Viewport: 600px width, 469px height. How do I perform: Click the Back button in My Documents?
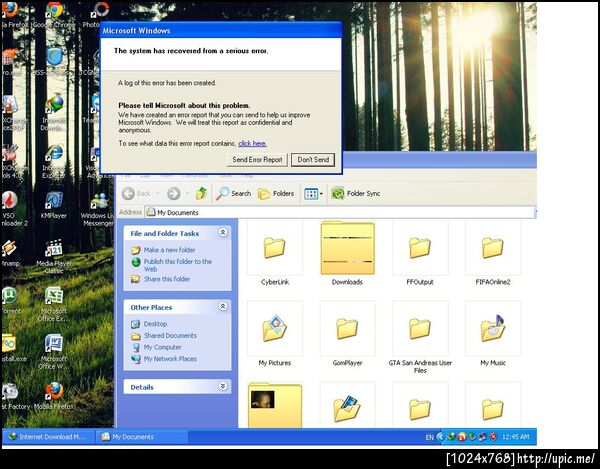click(x=137, y=194)
